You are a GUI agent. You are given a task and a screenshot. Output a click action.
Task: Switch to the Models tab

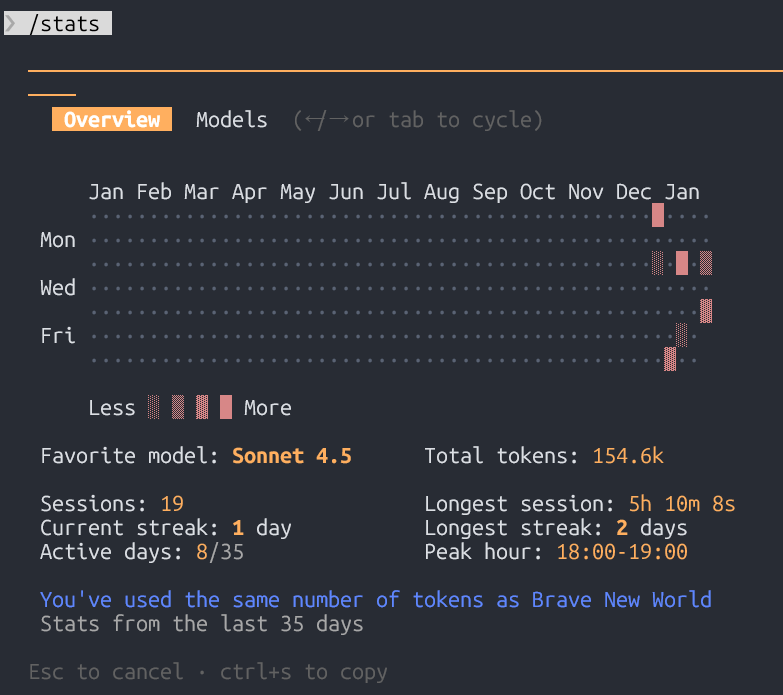(x=232, y=120)
